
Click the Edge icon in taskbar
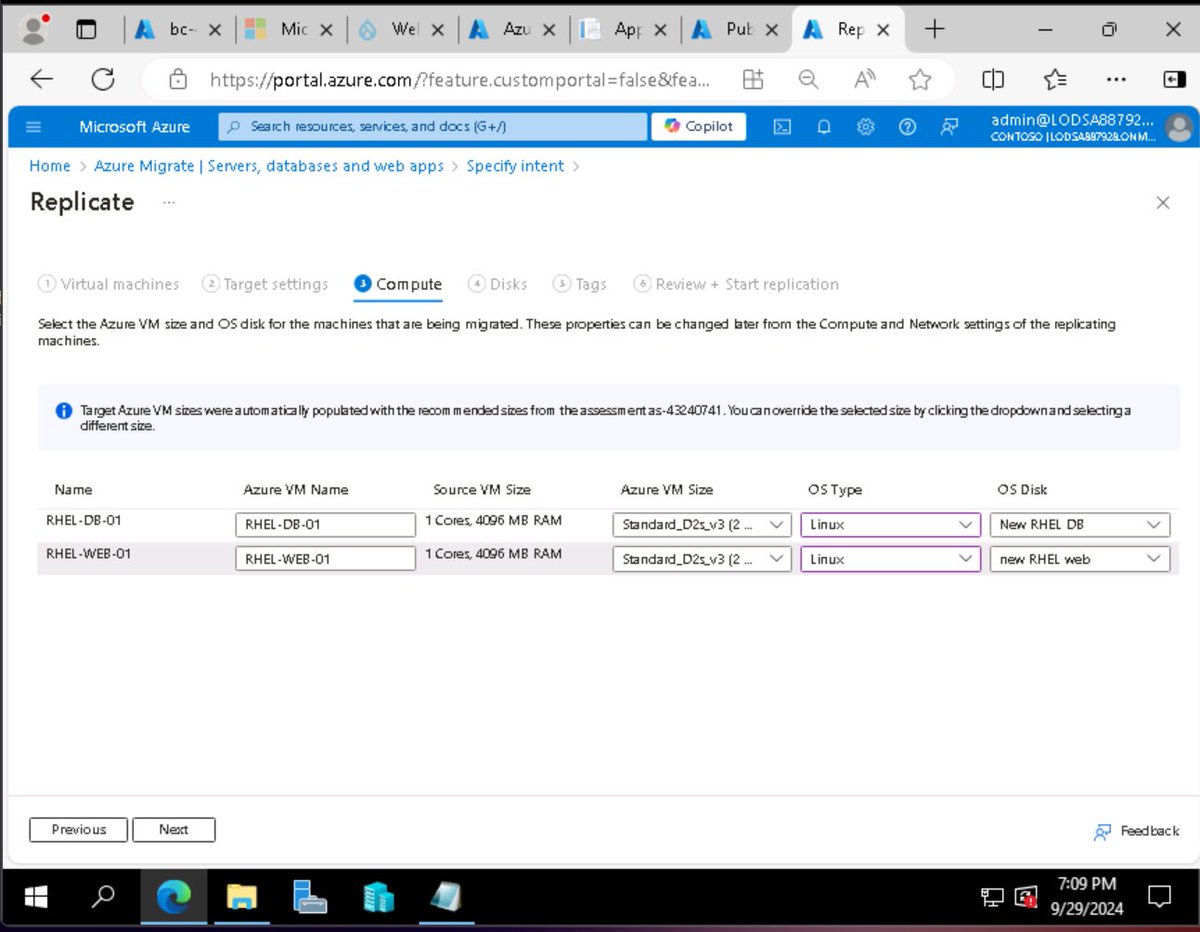point(173,898)
